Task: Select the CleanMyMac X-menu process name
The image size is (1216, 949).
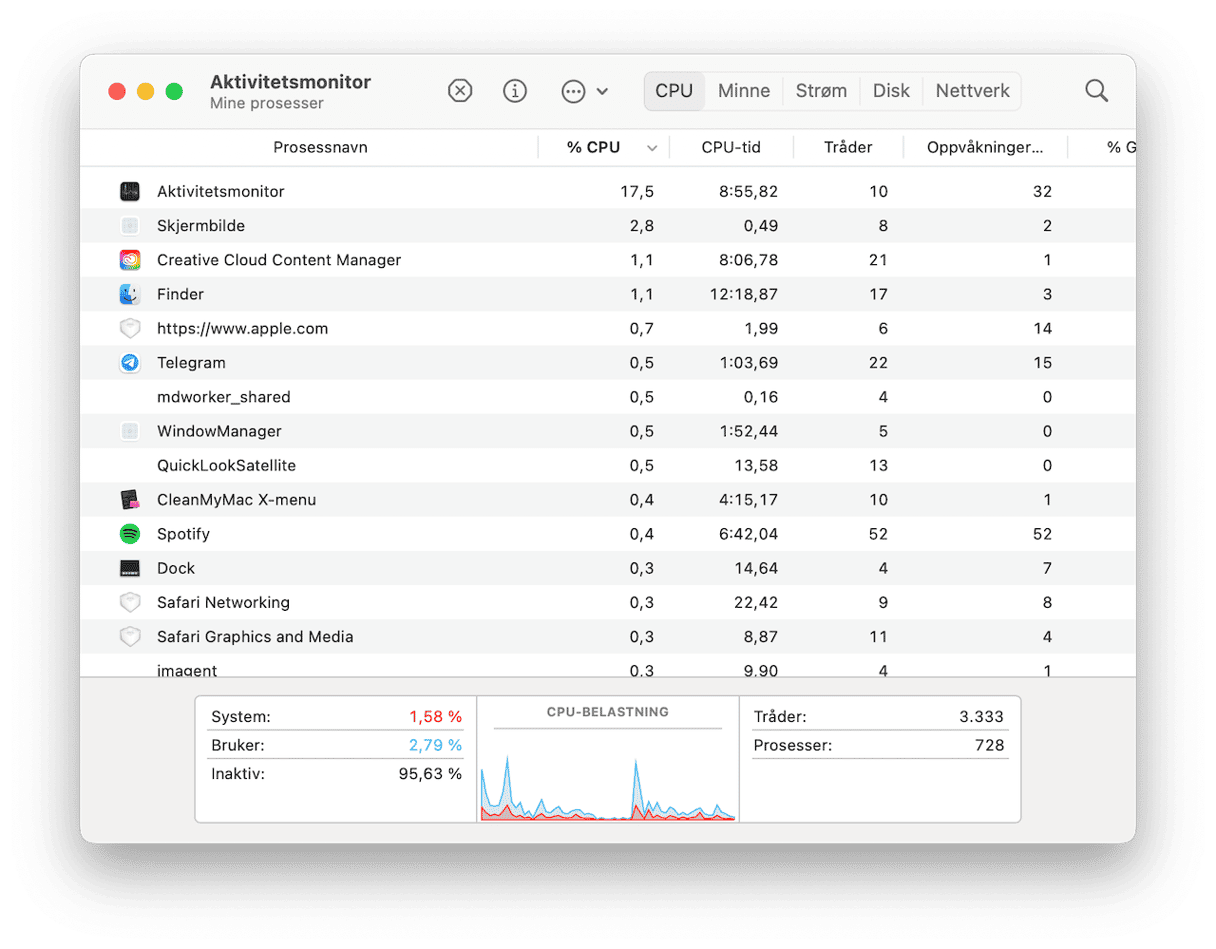Action: pos(236,499)
